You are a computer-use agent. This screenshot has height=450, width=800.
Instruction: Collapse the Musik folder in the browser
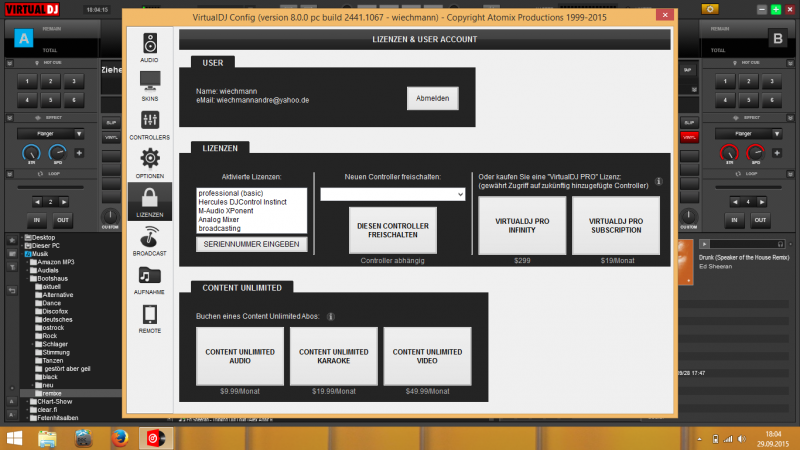(x=22, y=254)
